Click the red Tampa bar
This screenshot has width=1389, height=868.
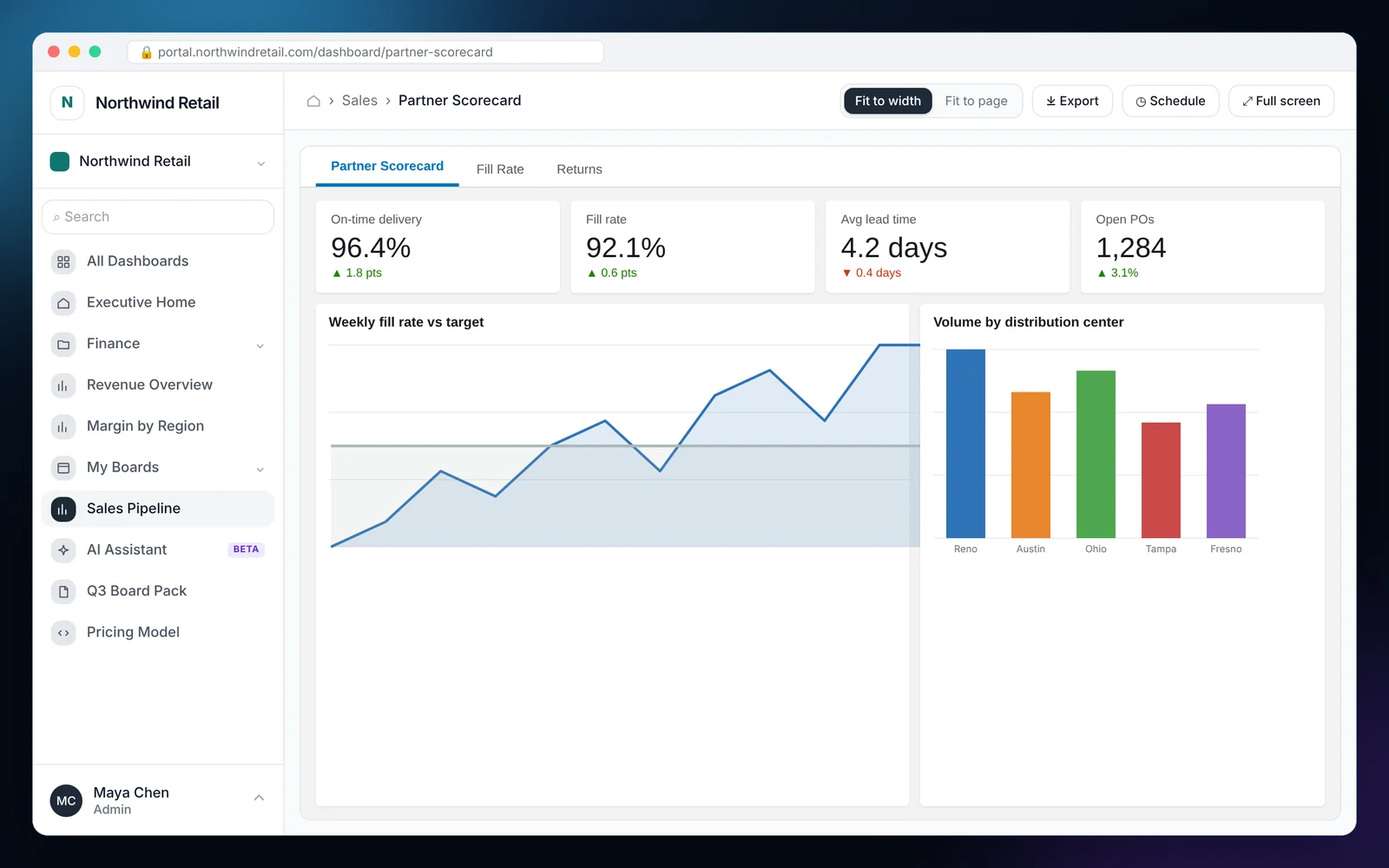coord(1161,480)
